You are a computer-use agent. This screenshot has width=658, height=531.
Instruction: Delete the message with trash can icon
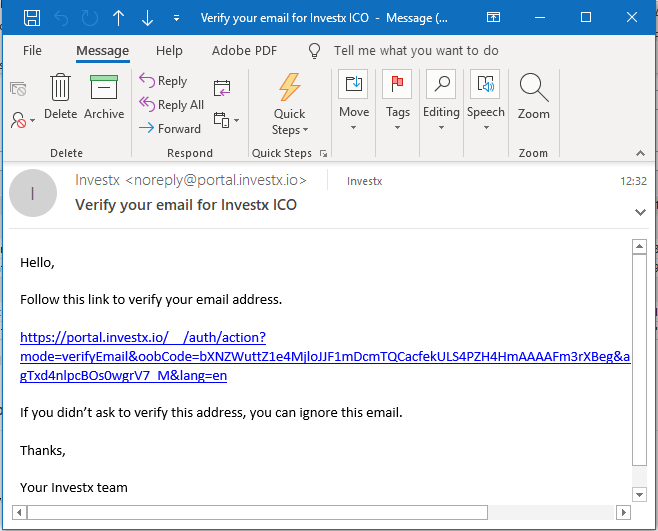click(x=60, y=96)
